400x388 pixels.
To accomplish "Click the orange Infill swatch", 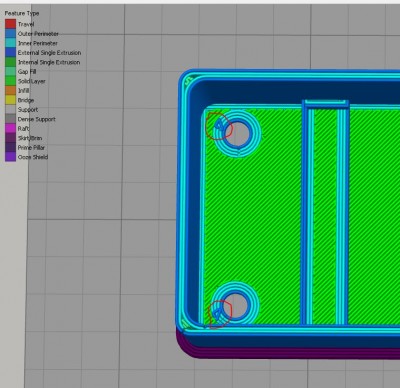I will point(10,90).
